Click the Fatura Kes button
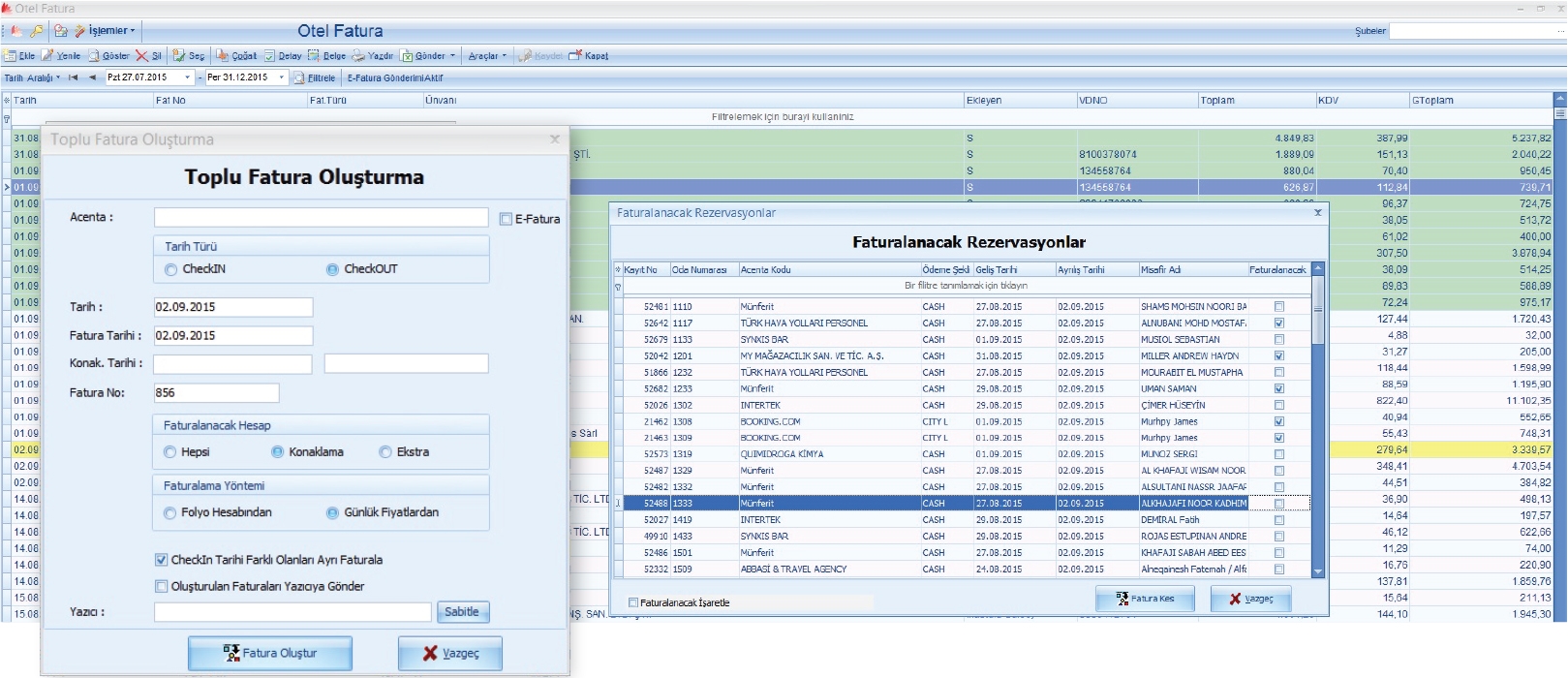The image size is (1568, 678). coord(1145,599)
